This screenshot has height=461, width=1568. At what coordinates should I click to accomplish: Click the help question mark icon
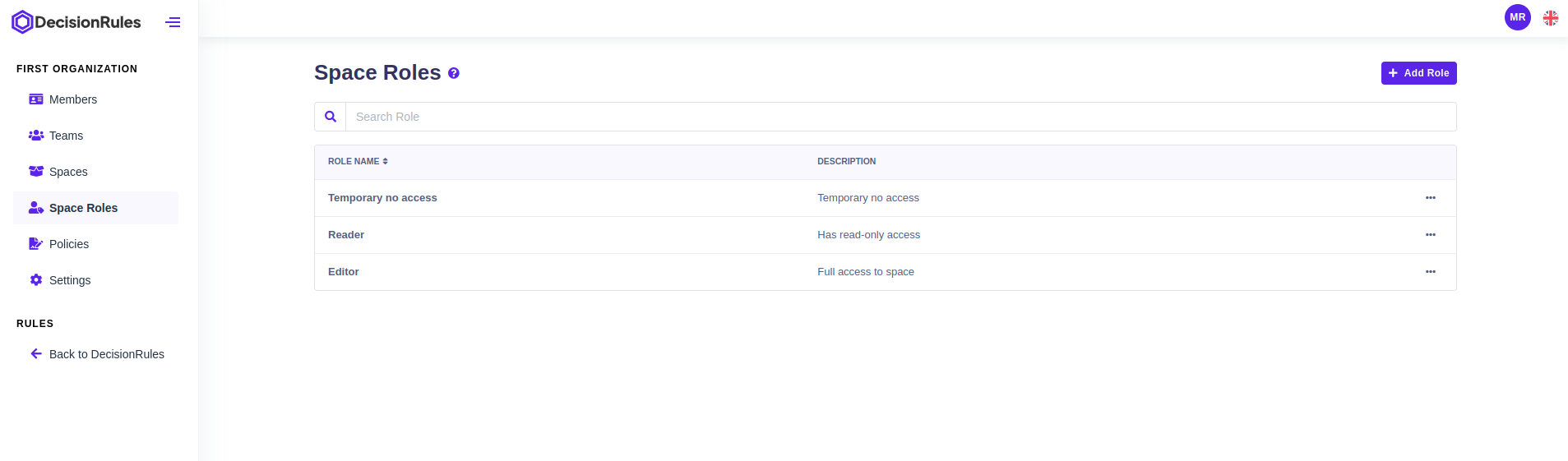click(454, 73)
